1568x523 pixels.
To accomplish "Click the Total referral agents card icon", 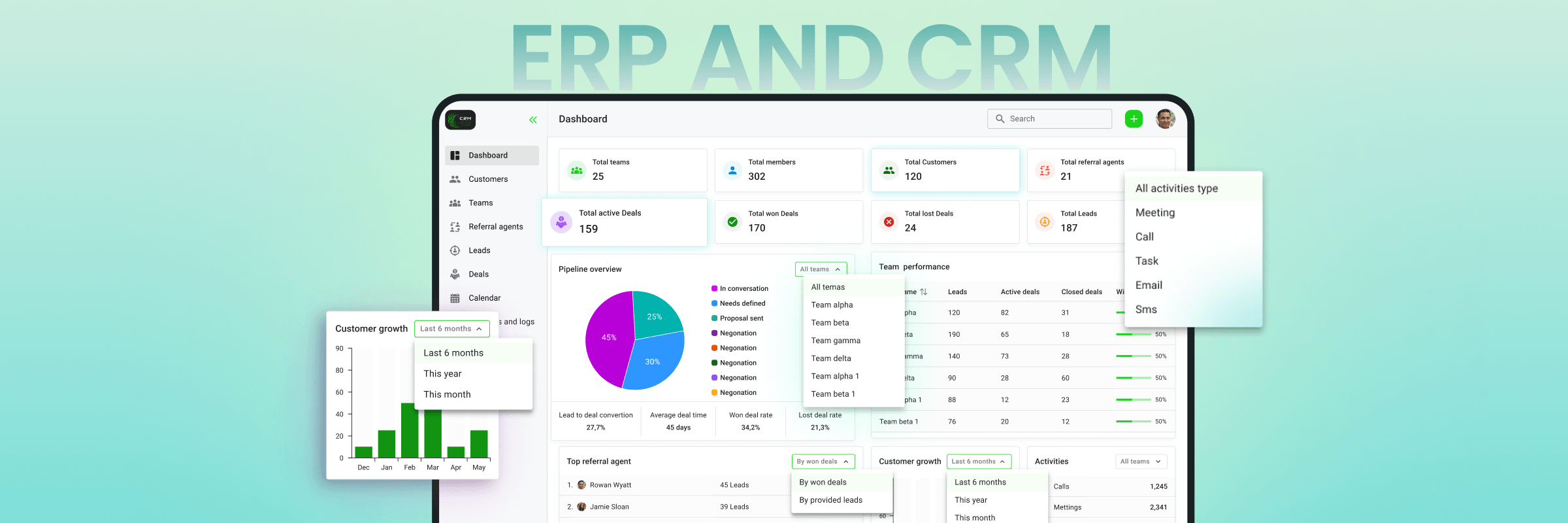I will click(1045, 171).
